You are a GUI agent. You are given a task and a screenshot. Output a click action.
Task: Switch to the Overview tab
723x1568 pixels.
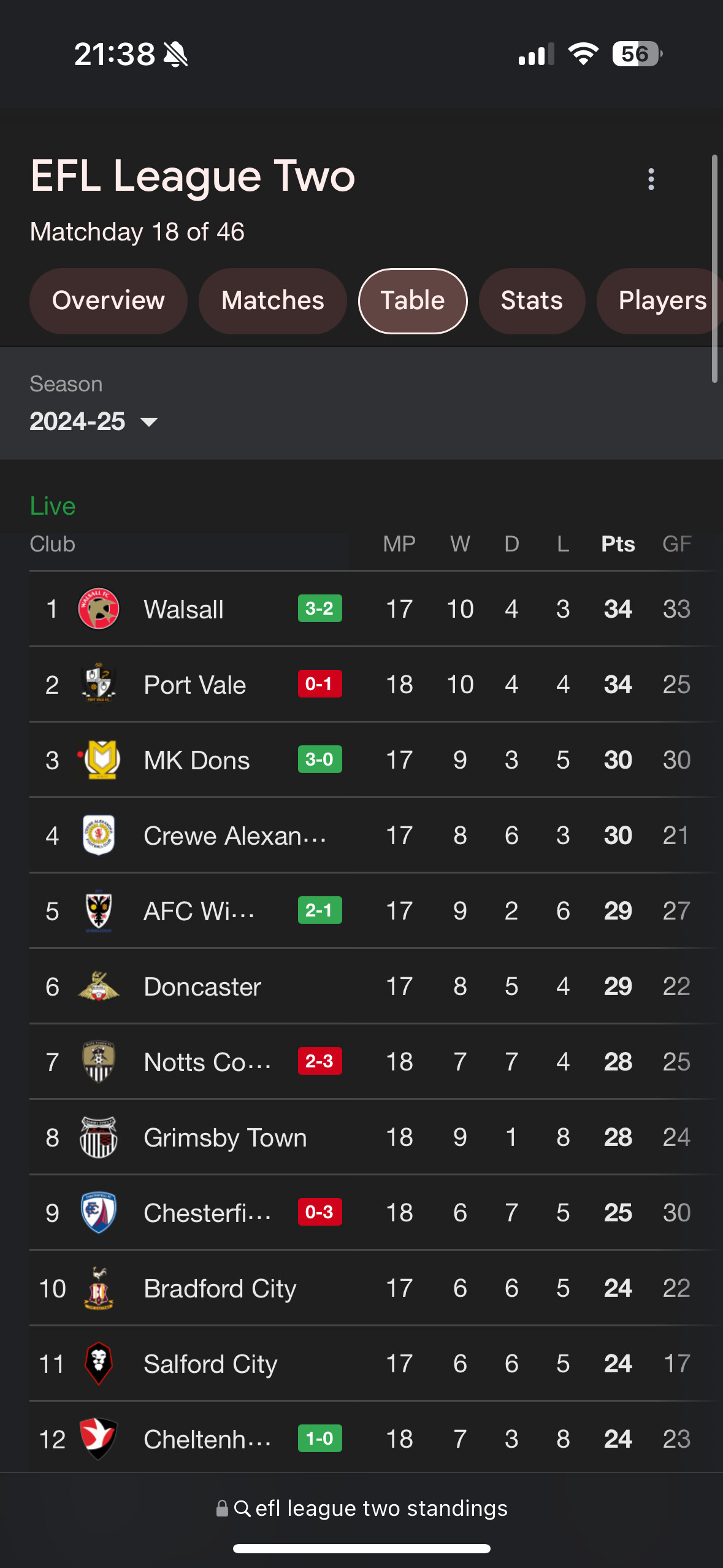109,301
